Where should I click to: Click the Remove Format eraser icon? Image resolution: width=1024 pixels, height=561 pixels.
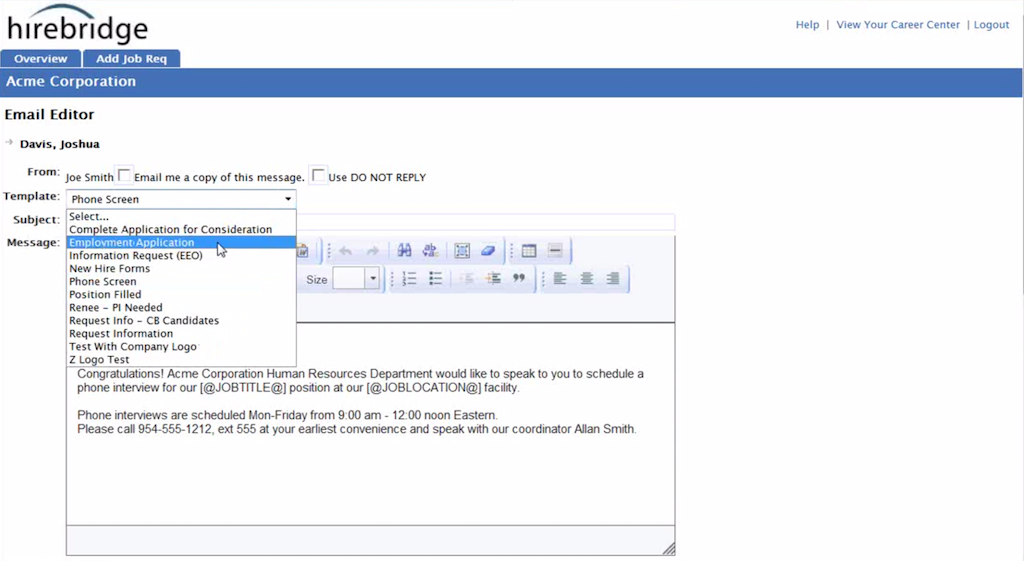tap(488, 251)
